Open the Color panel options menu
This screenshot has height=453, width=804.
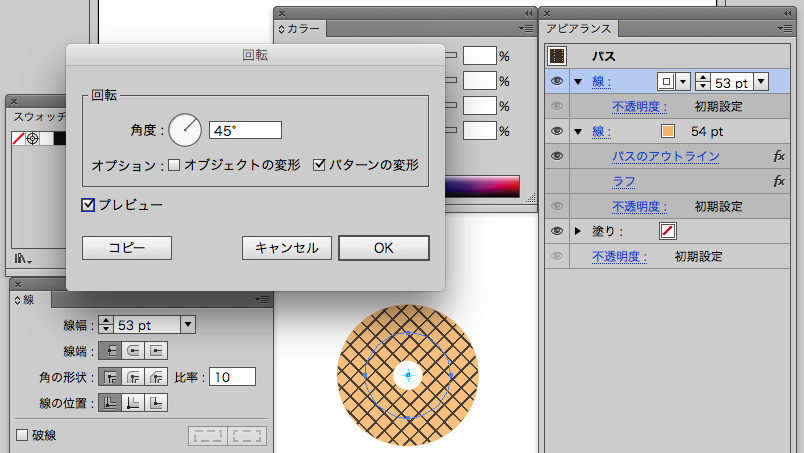pos(526,29)
